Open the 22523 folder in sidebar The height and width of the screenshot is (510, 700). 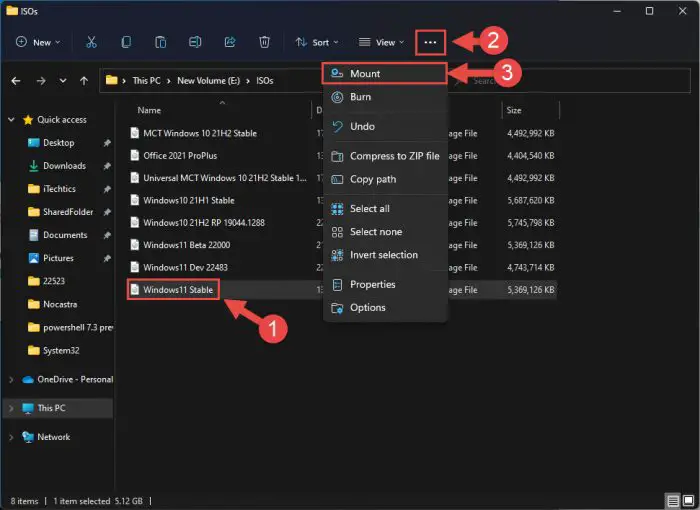pyautogui.click(x=46, y=281)
